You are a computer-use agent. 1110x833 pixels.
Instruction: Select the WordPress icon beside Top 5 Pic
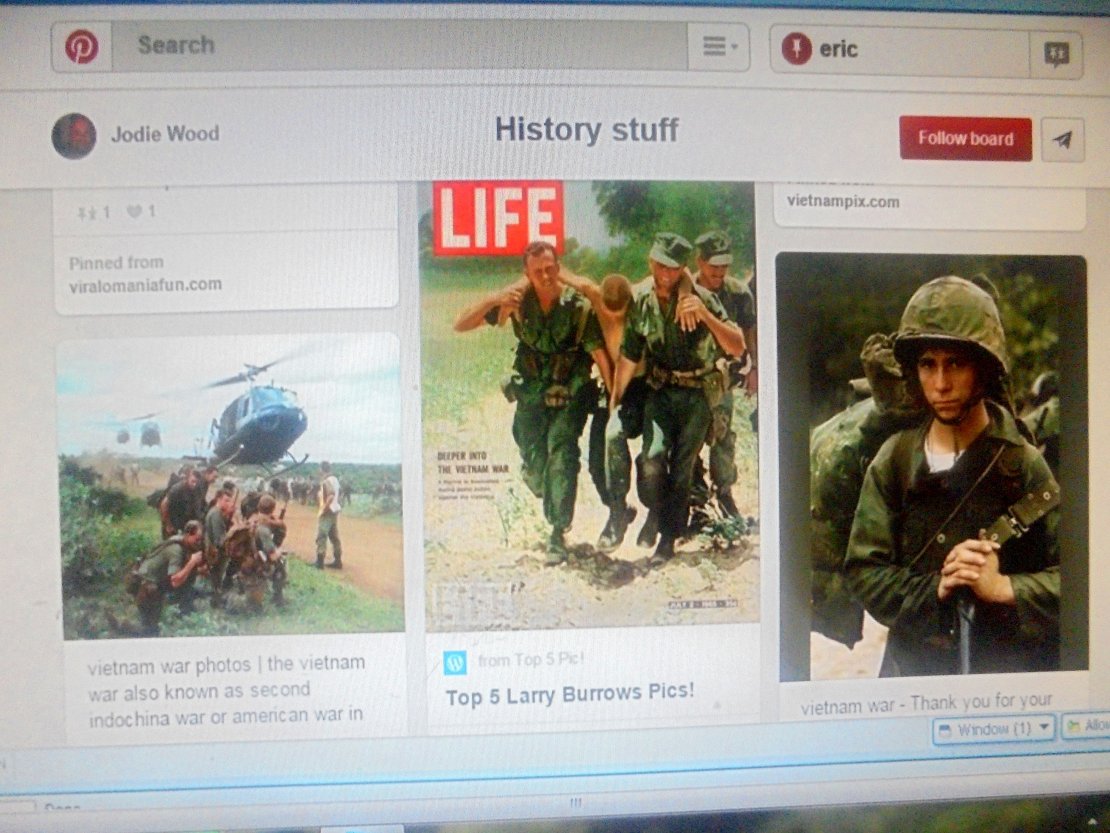[454, 662]
